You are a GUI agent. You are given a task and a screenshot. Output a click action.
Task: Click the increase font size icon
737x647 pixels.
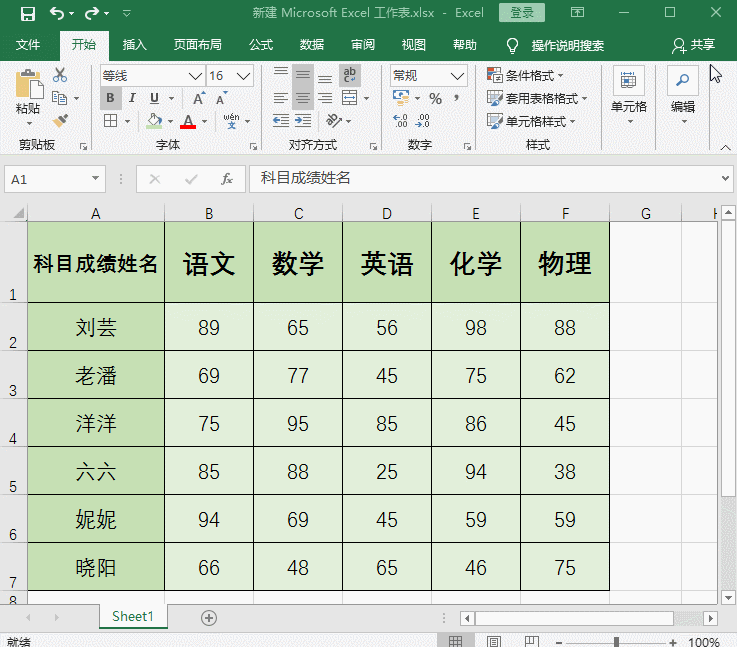pyautogui.click(x=199, y=98)
